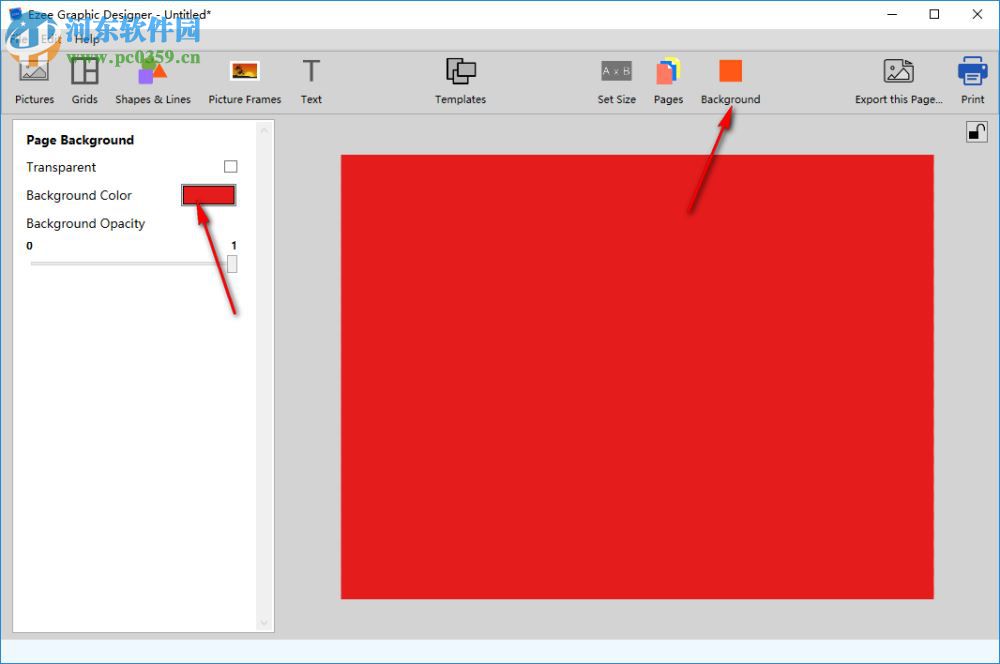Select the Picture Frames tool
The image size is (1000, 664).
pyautogui.click(x=244, y=80)
